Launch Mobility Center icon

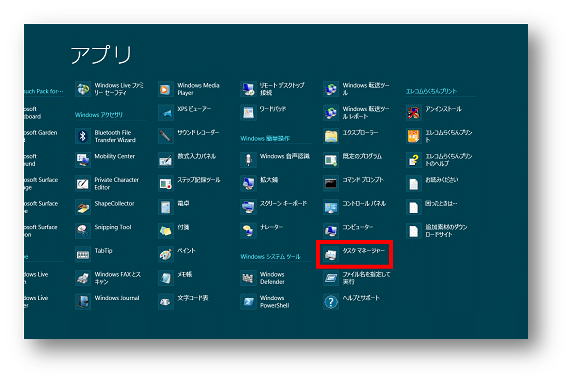[83, 160]
